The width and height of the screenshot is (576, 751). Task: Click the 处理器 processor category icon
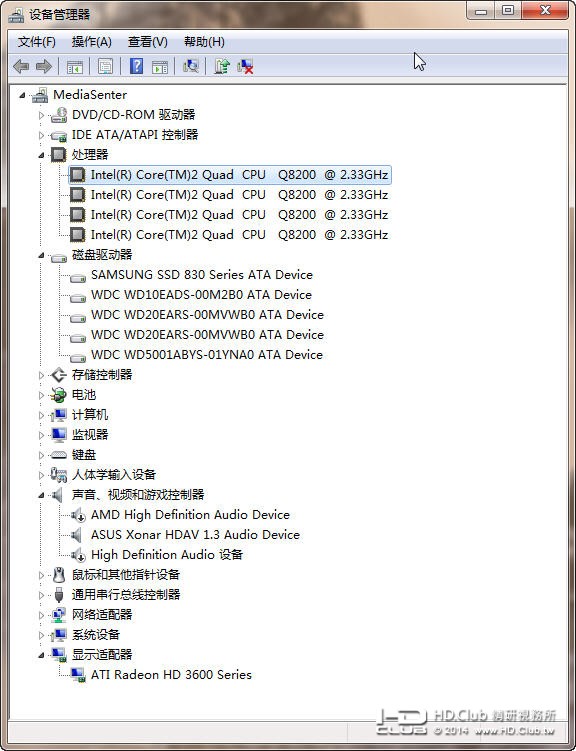click(58, 155)
